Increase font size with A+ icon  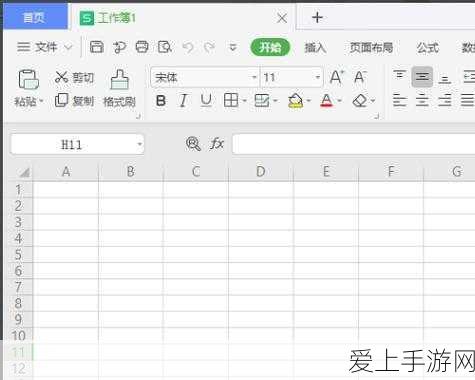337,77
